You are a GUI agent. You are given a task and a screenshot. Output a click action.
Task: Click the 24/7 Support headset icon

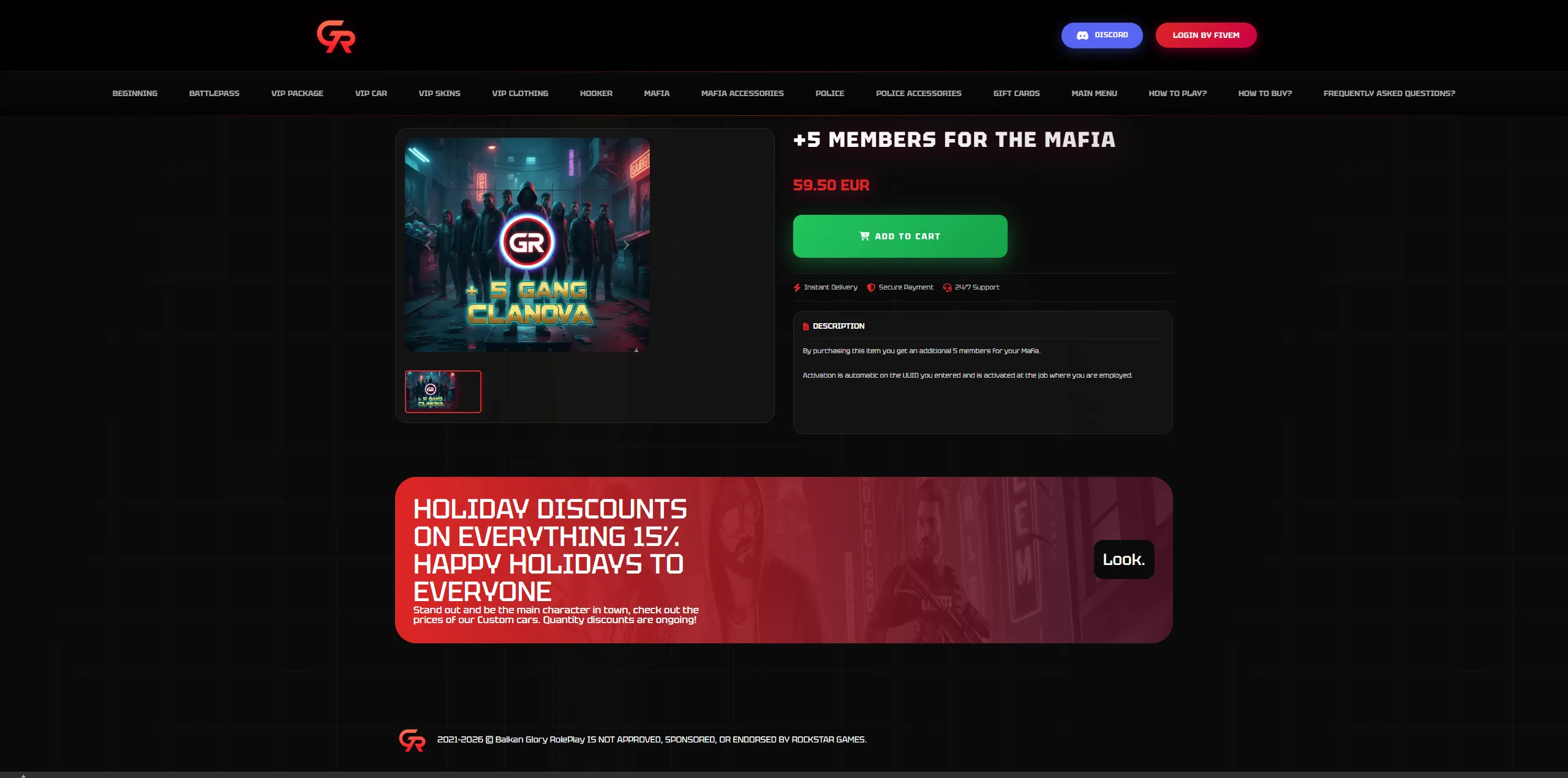click(948, 288)
